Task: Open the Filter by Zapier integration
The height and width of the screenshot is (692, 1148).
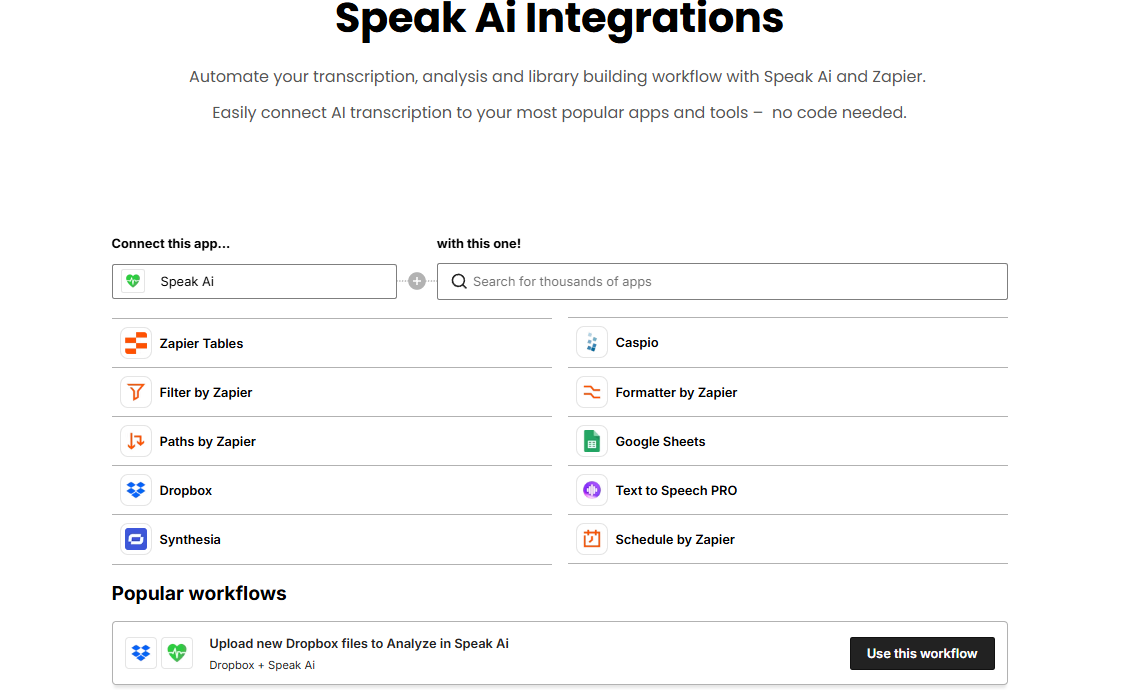Action: 206,392
